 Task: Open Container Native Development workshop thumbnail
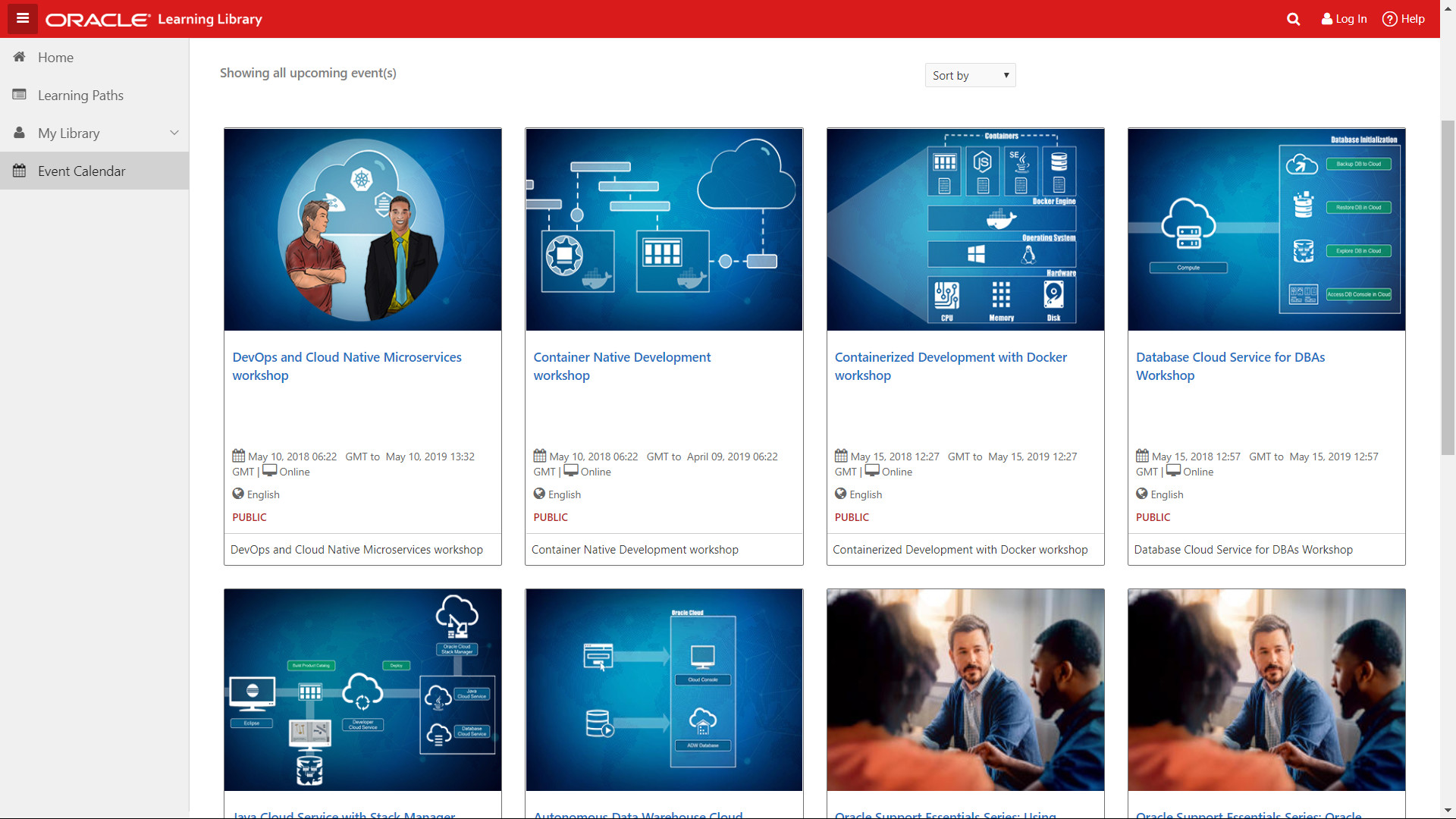click(x=664, y=229)
